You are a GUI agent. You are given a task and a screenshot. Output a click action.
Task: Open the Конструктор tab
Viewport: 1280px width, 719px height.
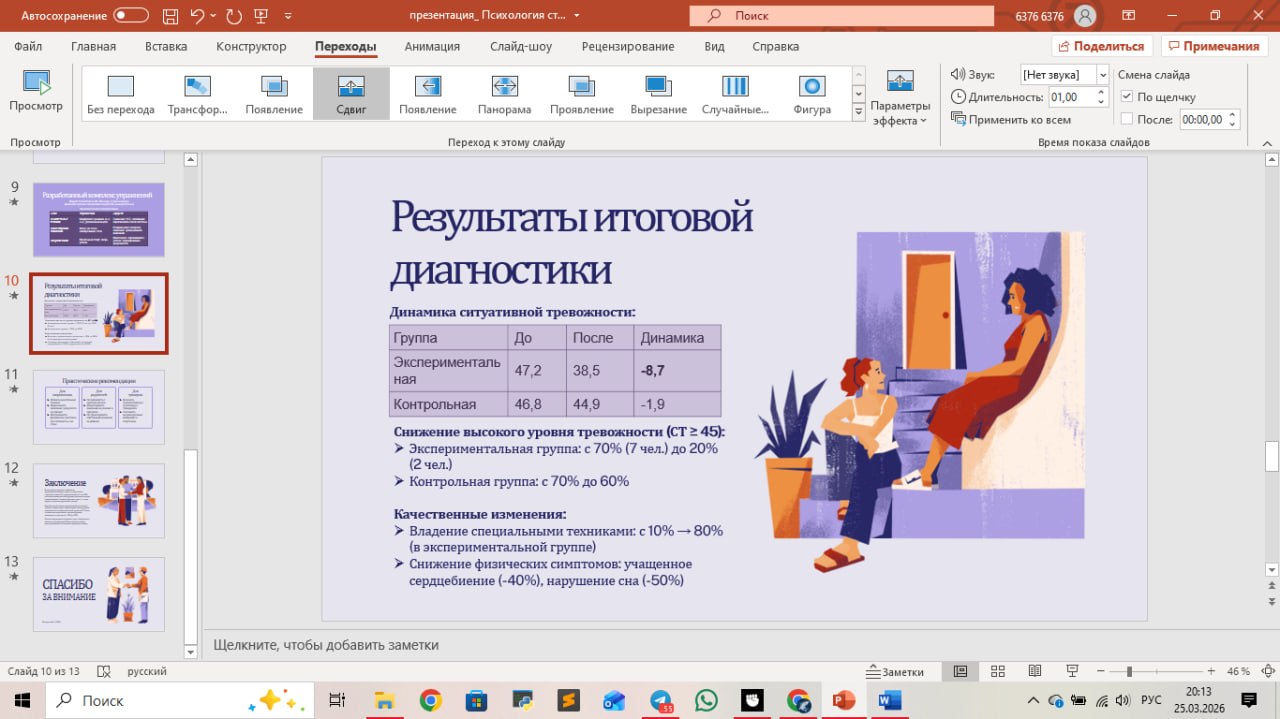click(251, 46)
